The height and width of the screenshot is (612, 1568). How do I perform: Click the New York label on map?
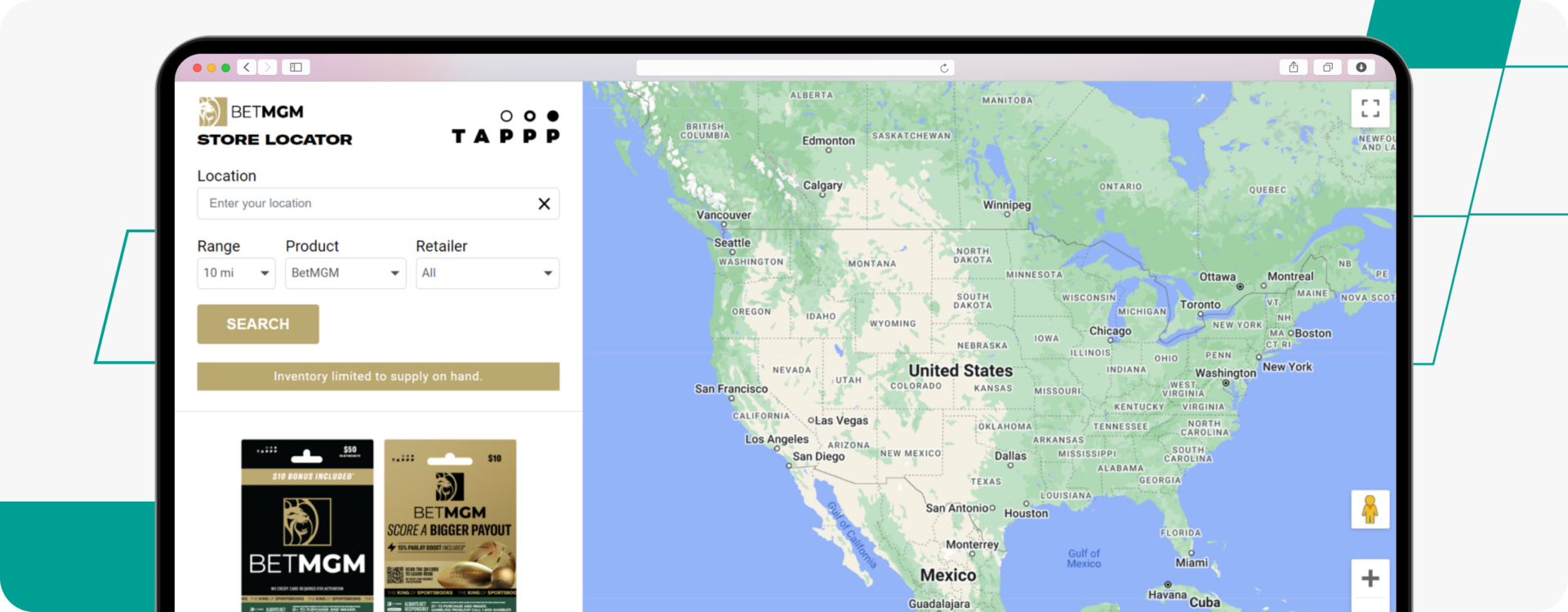click(1287, 367)
